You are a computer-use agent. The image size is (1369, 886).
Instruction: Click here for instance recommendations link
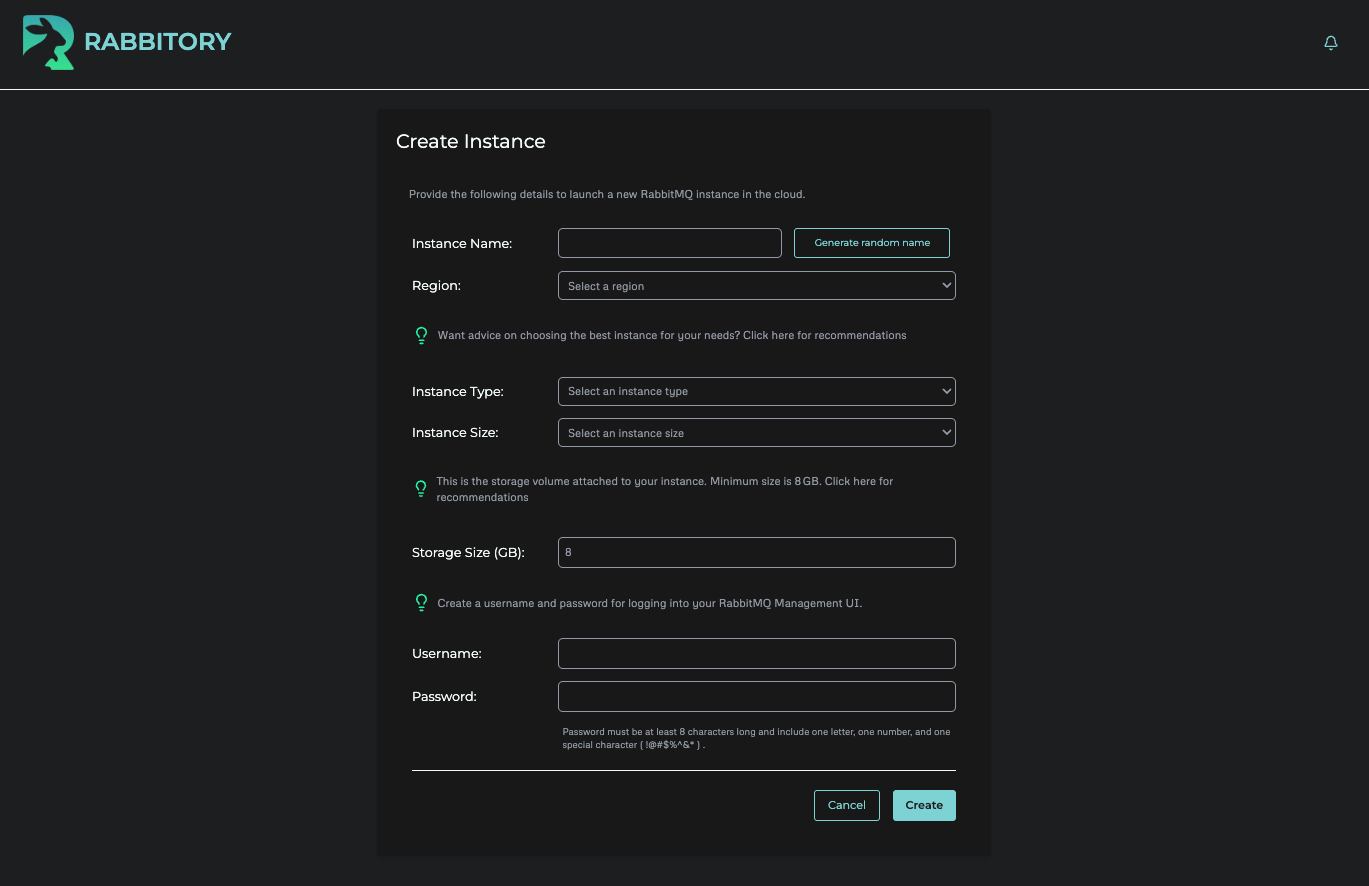point(824,335)
